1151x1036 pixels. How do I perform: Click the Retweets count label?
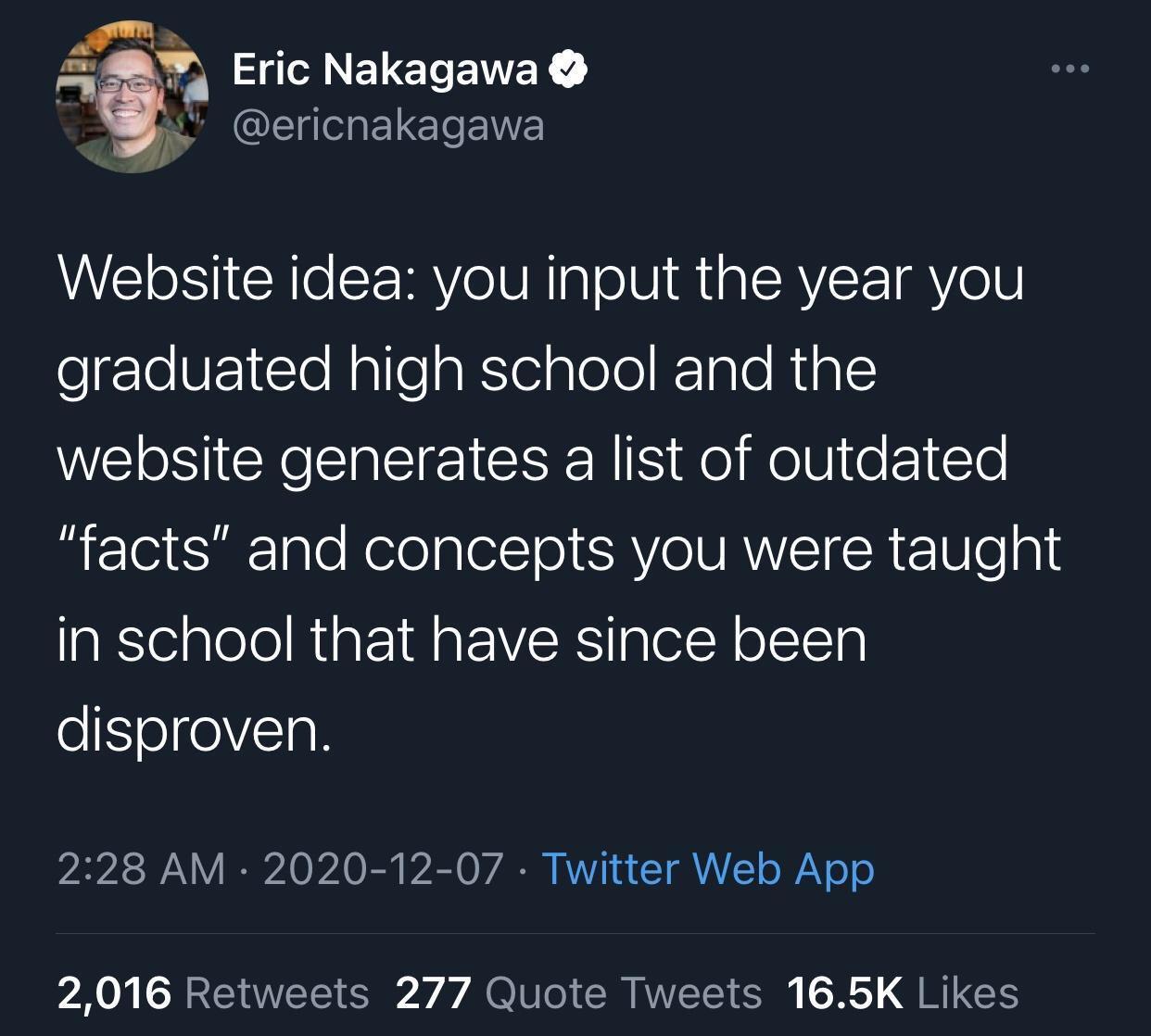pos(278,992)
